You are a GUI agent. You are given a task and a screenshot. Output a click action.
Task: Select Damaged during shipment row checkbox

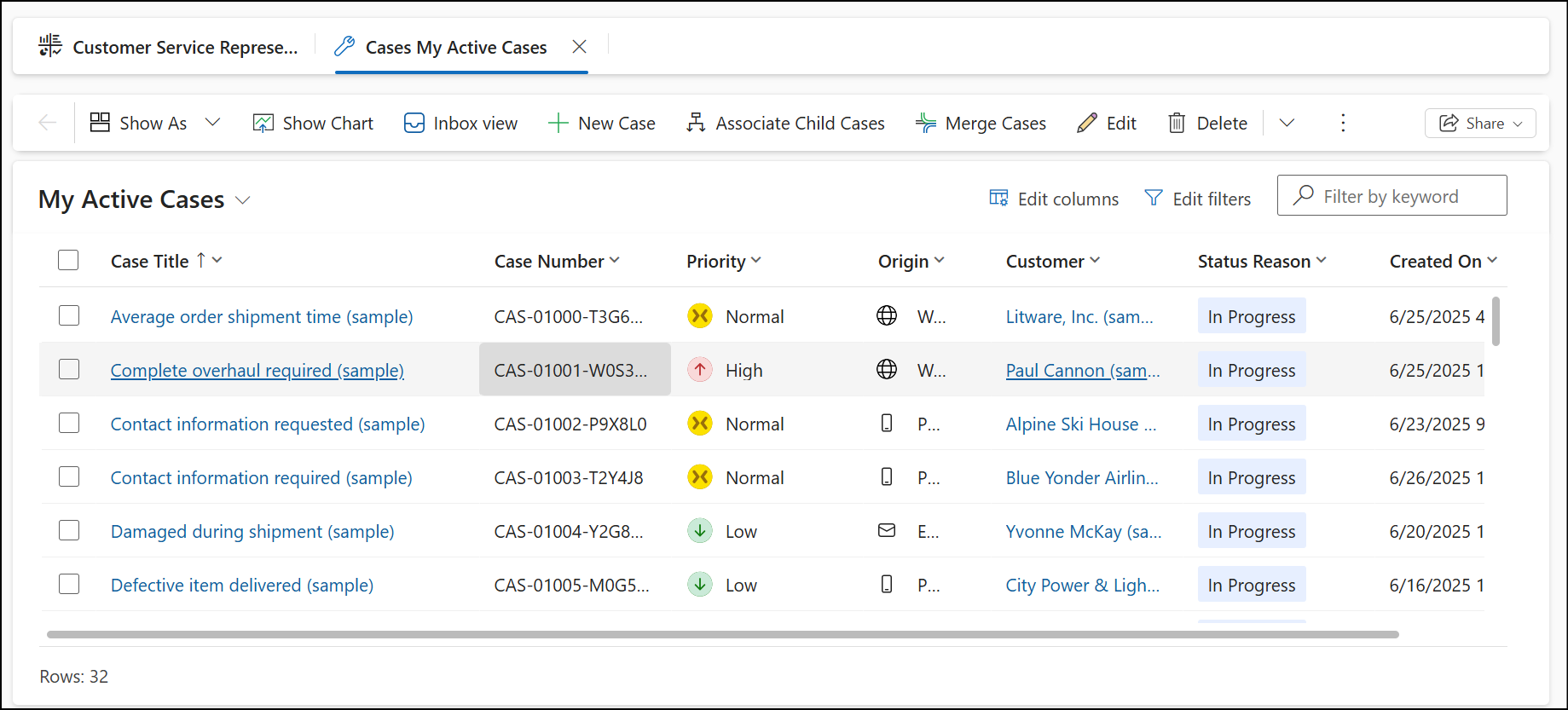coord(69,530)
